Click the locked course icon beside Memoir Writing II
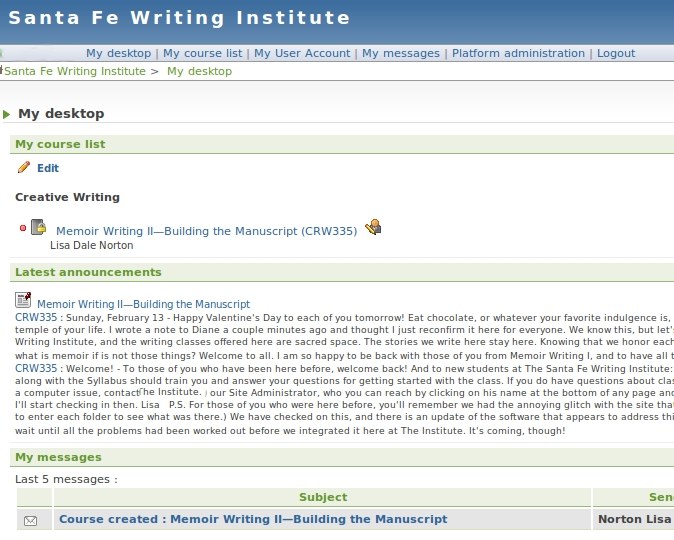 tap(39, 228)
